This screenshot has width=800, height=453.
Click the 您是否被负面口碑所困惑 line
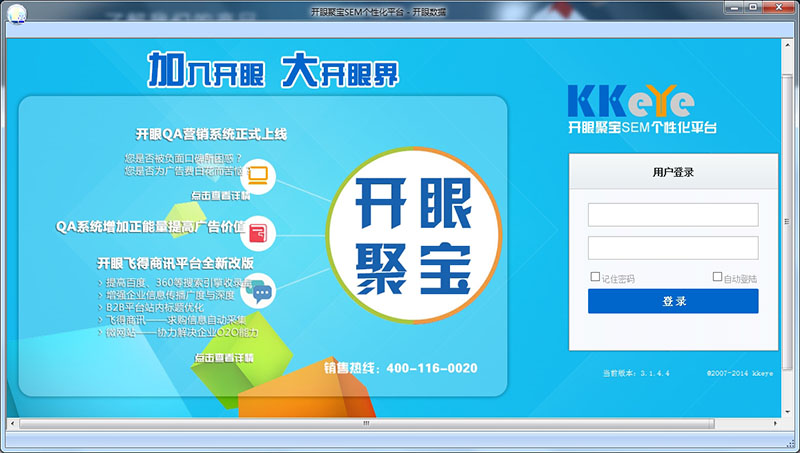point(183,158)
